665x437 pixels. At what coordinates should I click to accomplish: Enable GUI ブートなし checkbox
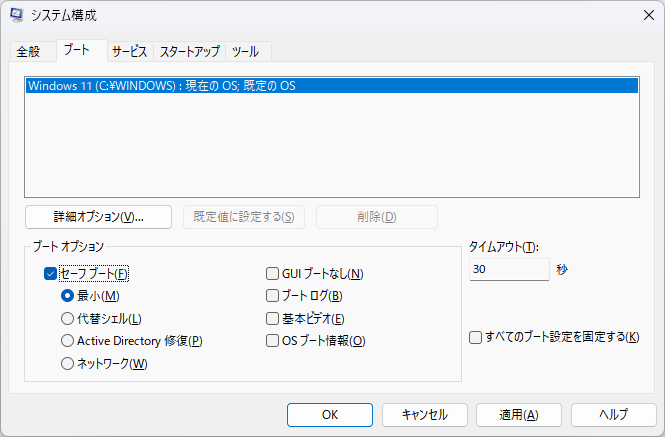point(272,273)
